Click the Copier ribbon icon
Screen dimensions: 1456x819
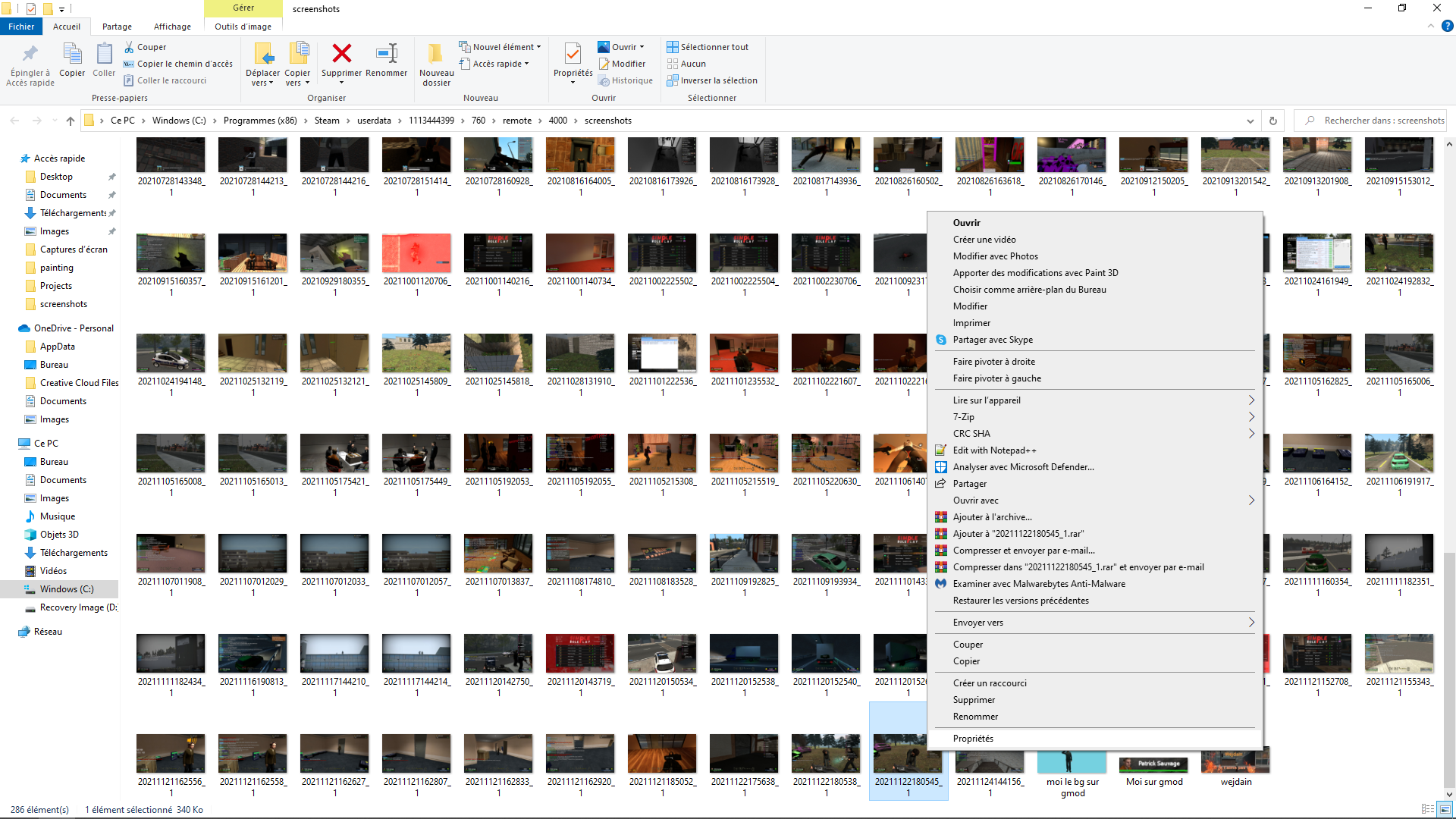(72, 54)
